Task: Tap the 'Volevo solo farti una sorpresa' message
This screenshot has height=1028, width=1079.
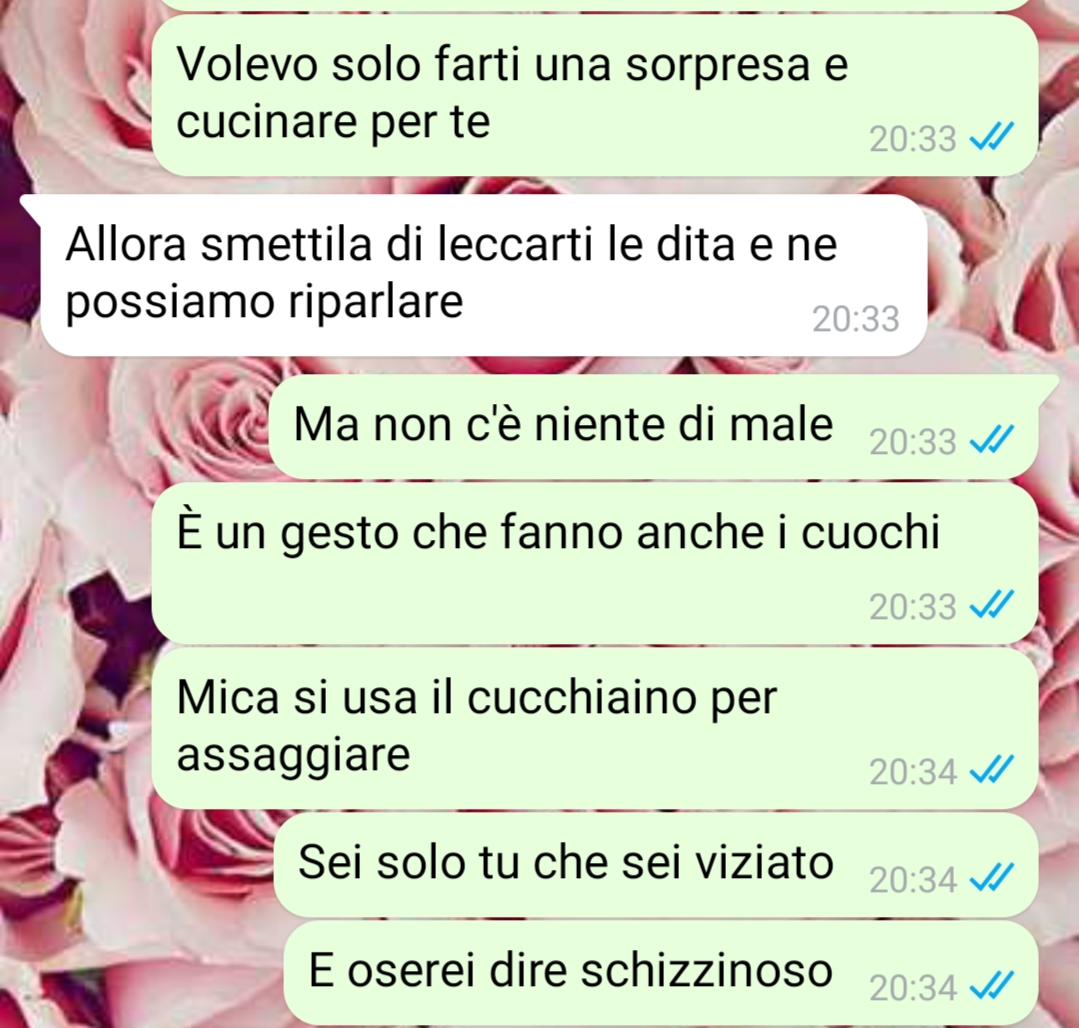Action: (x=594, y=95)
